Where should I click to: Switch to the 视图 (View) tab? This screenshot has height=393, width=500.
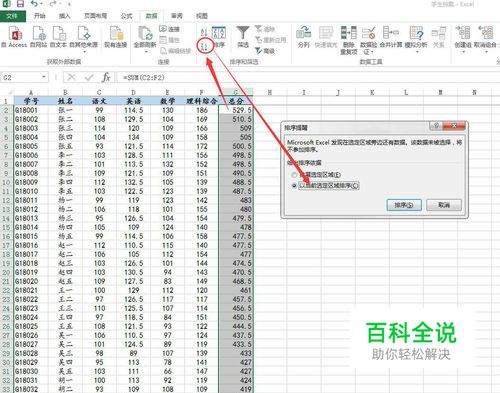(x=202, y=16)
